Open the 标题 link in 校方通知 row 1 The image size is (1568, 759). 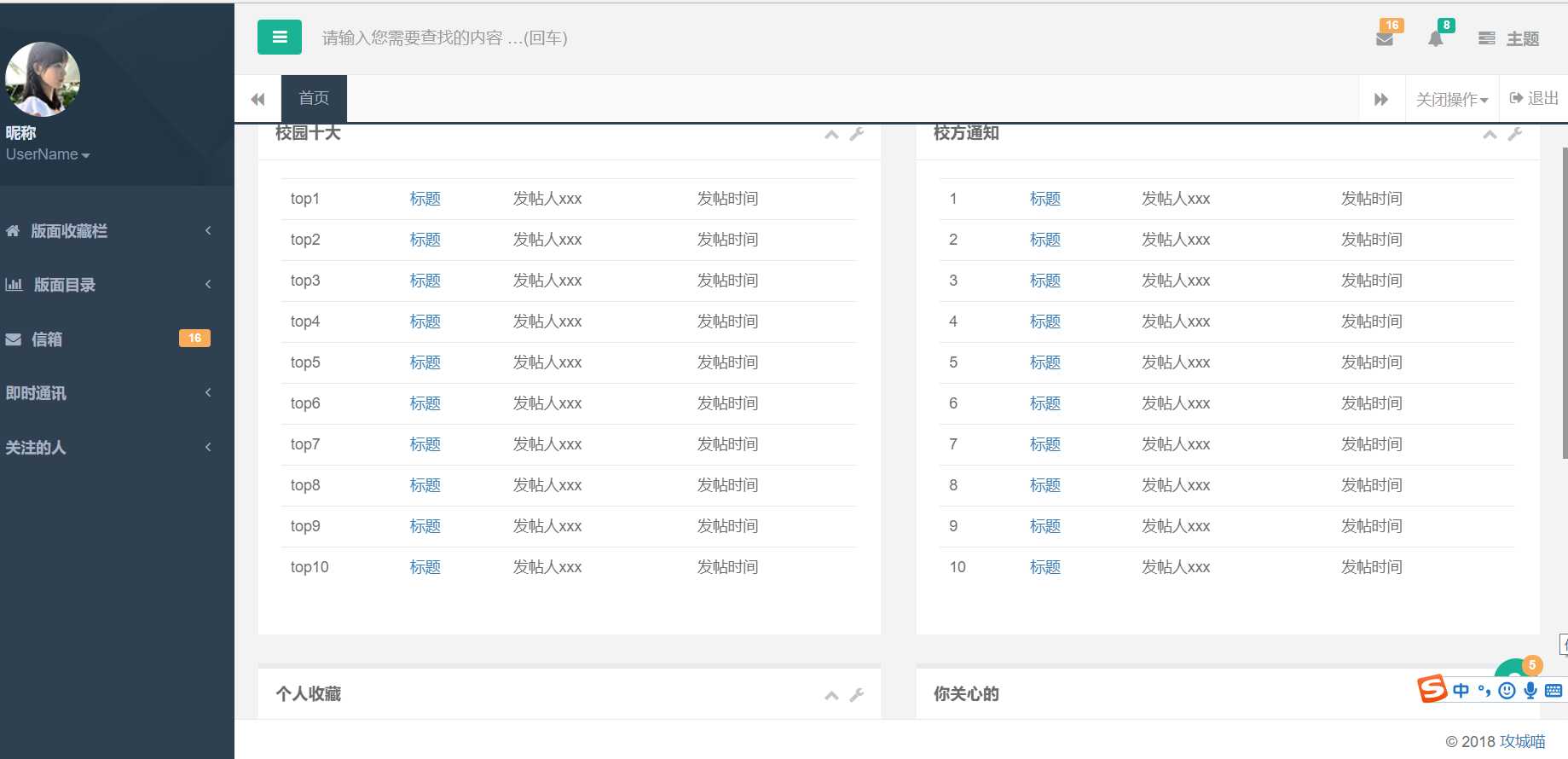tap(1045, 199)
